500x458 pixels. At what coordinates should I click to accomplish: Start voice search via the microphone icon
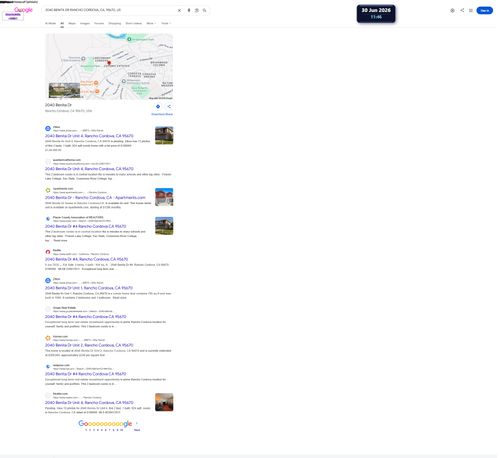189,10
